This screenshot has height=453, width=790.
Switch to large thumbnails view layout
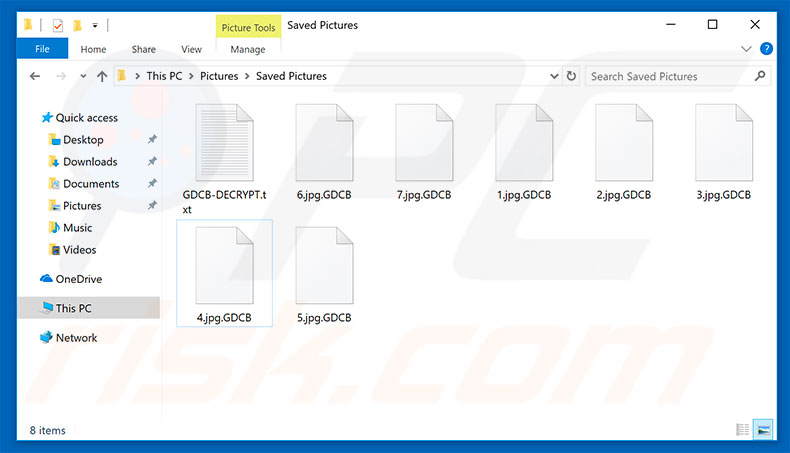[x=762, y=430]
